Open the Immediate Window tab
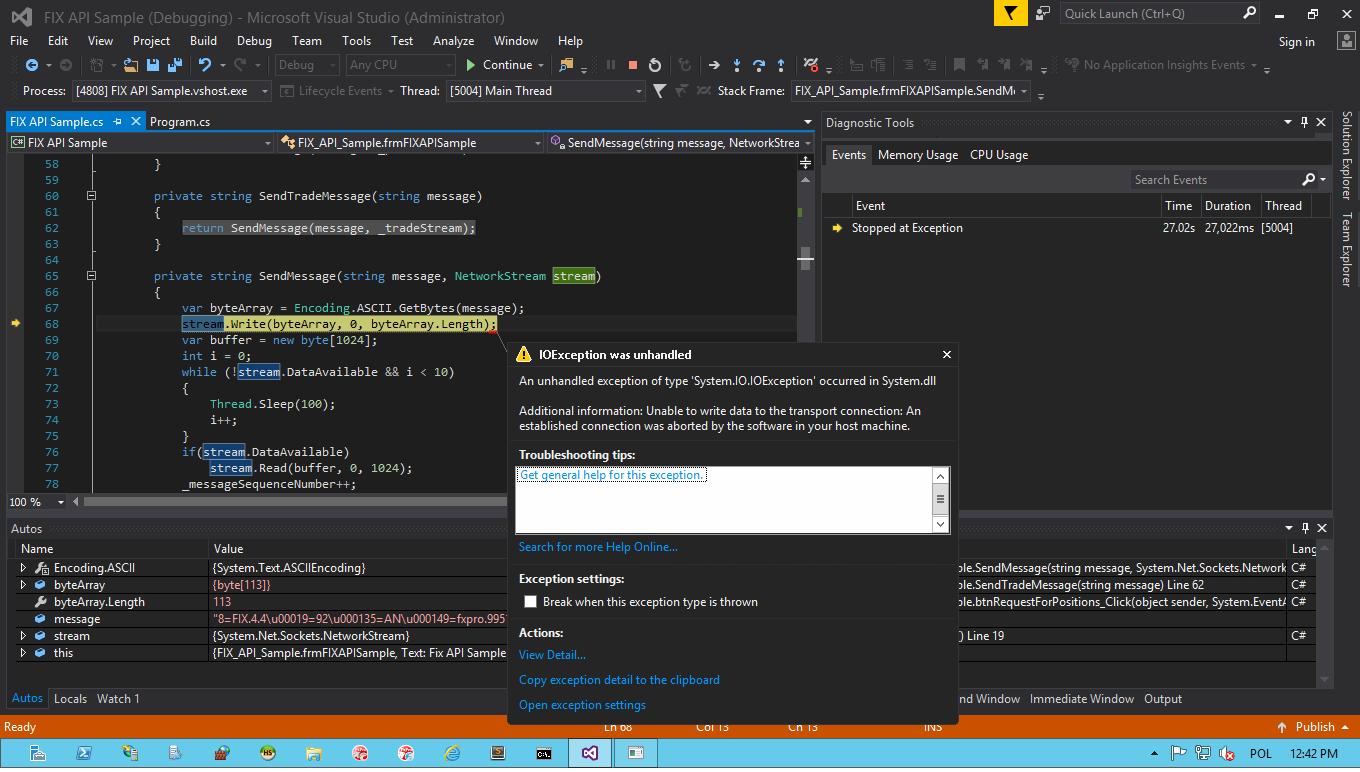Screen dimensions: 1360x772 1081,699
